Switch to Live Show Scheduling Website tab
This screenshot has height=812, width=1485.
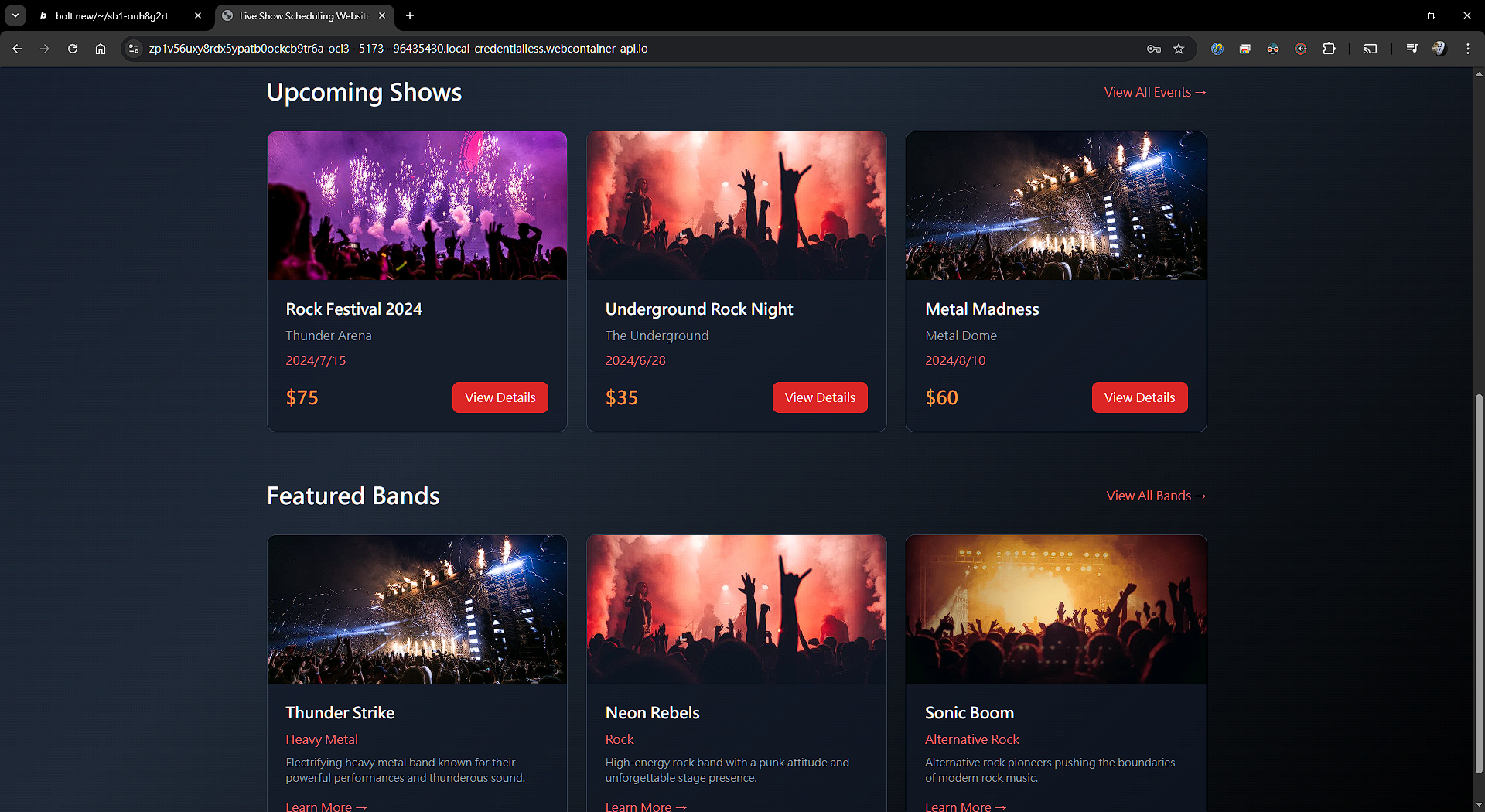303,15
